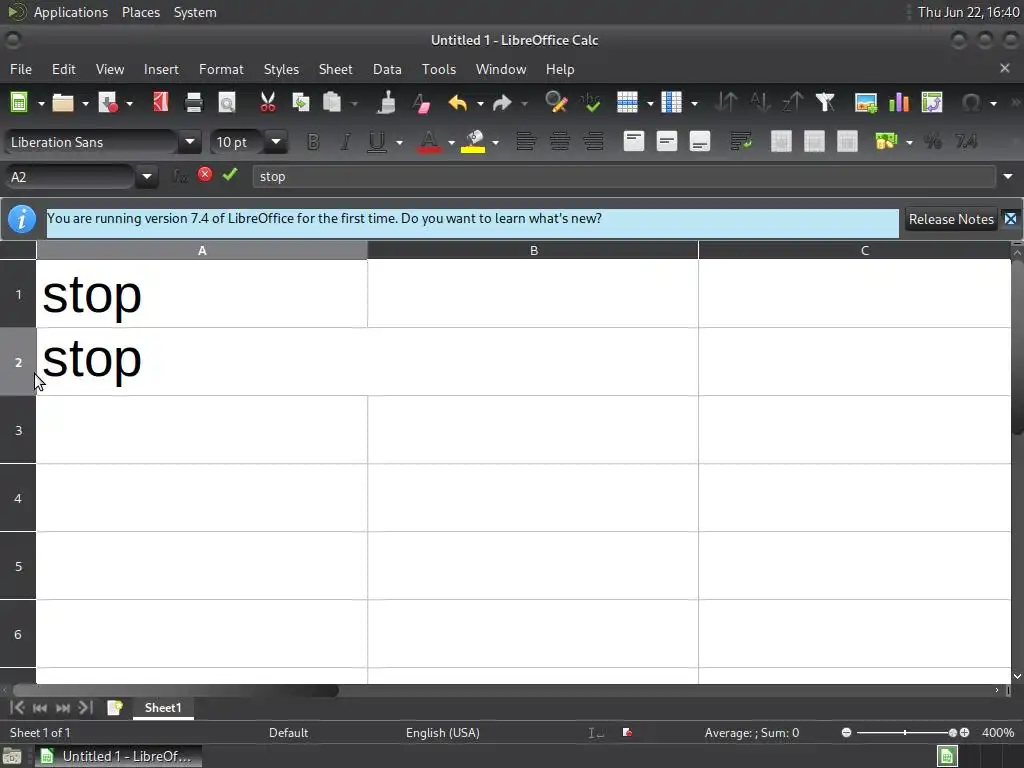Toggle Italic formatting

click(x=345, y=142)
